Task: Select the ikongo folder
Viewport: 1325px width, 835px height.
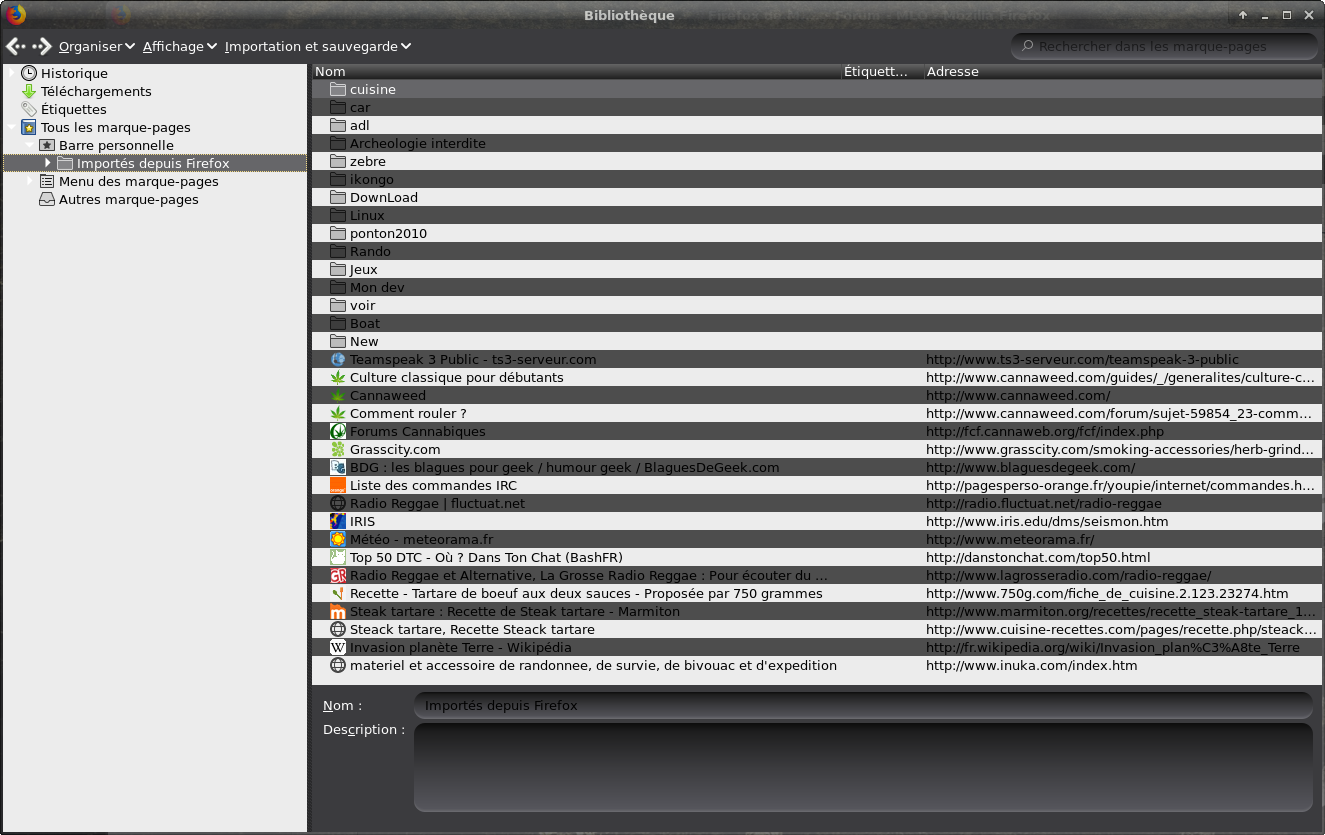Action: pyautogui.click(x=816, y=179)
